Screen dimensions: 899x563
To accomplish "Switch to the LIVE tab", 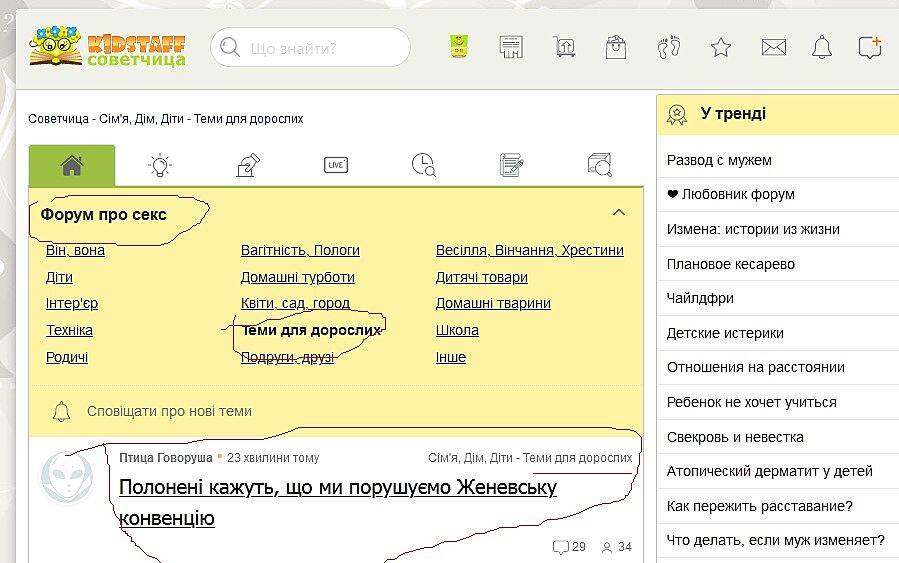I will (336, 166).
